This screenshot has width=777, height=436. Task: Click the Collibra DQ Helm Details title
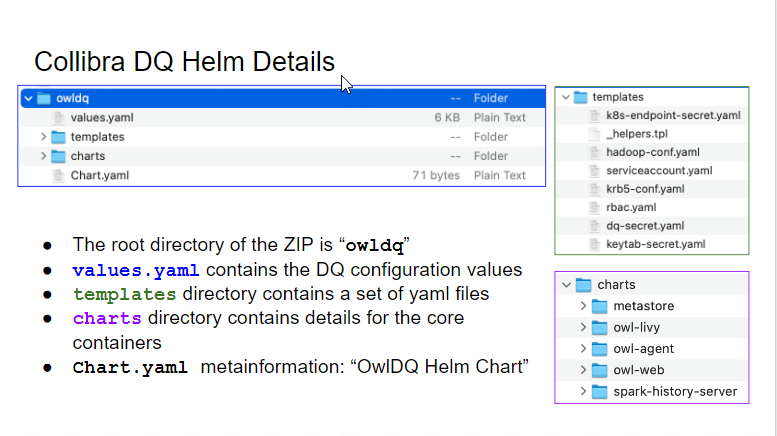(184, 62)
